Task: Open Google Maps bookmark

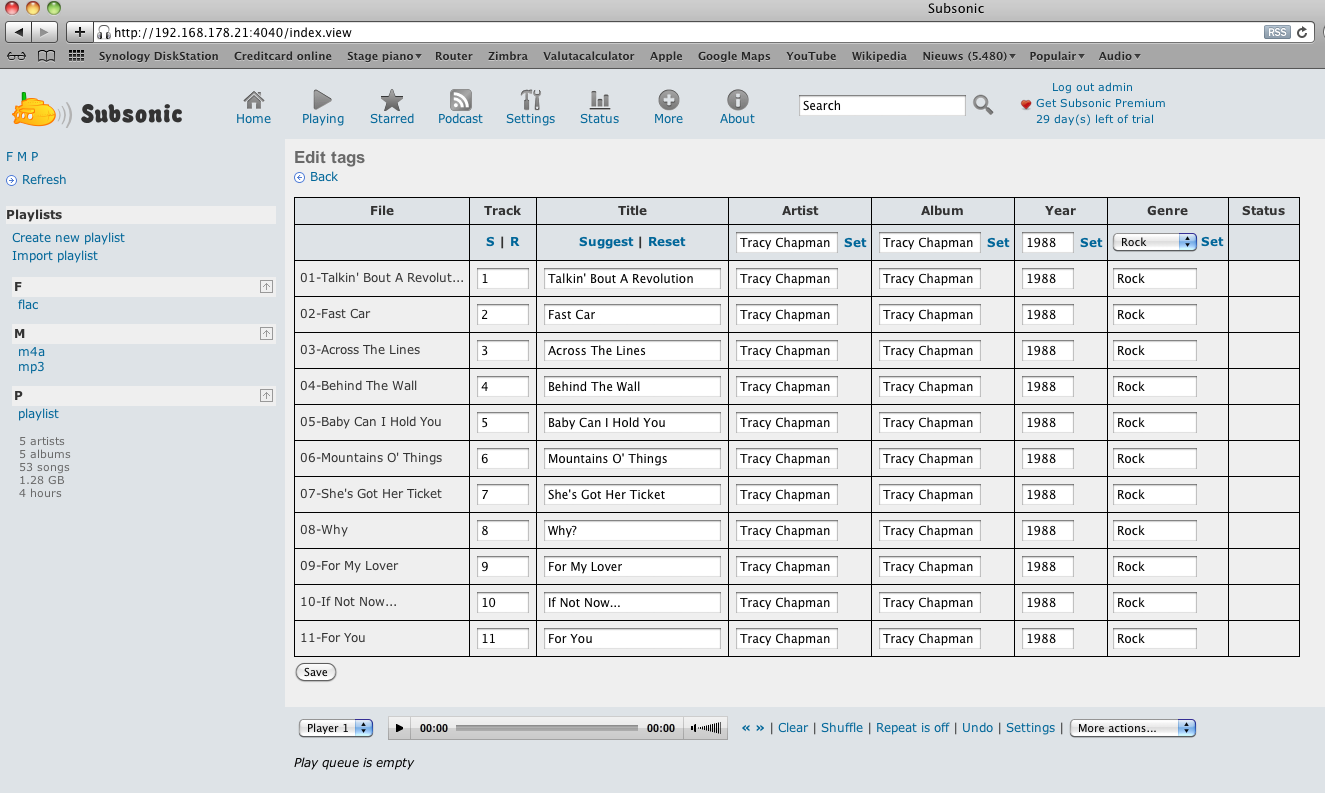Action: pos(734,56)
